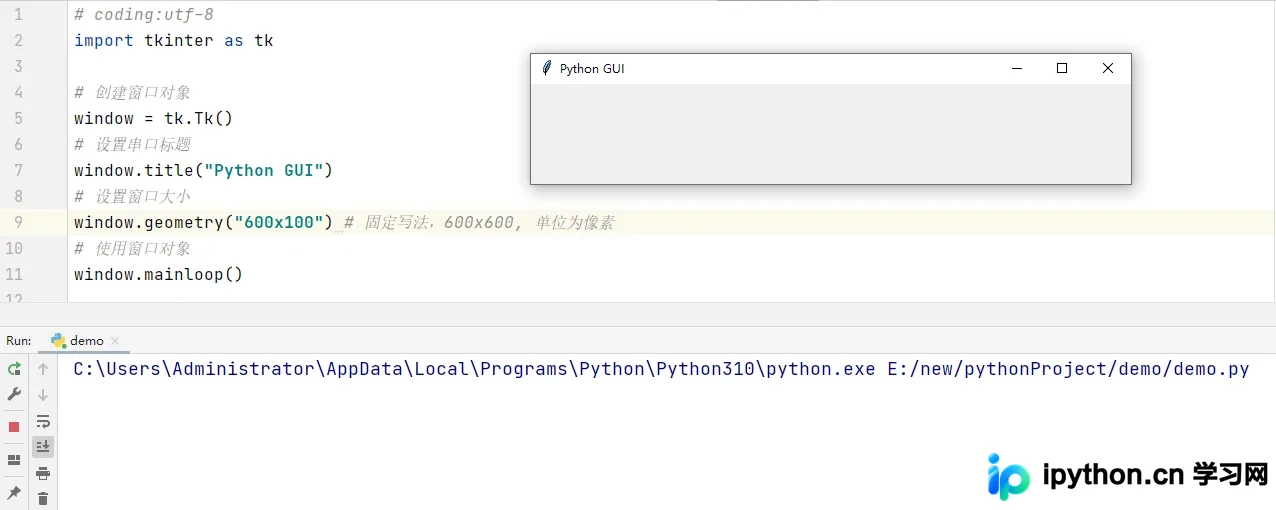
Task: Click the Python GUI feather icon
Action: (x=546, y=68)
